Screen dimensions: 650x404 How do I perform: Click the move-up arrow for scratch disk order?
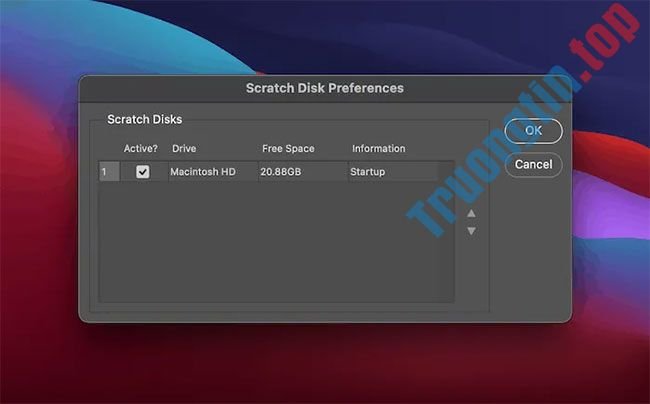click(471, 213)
